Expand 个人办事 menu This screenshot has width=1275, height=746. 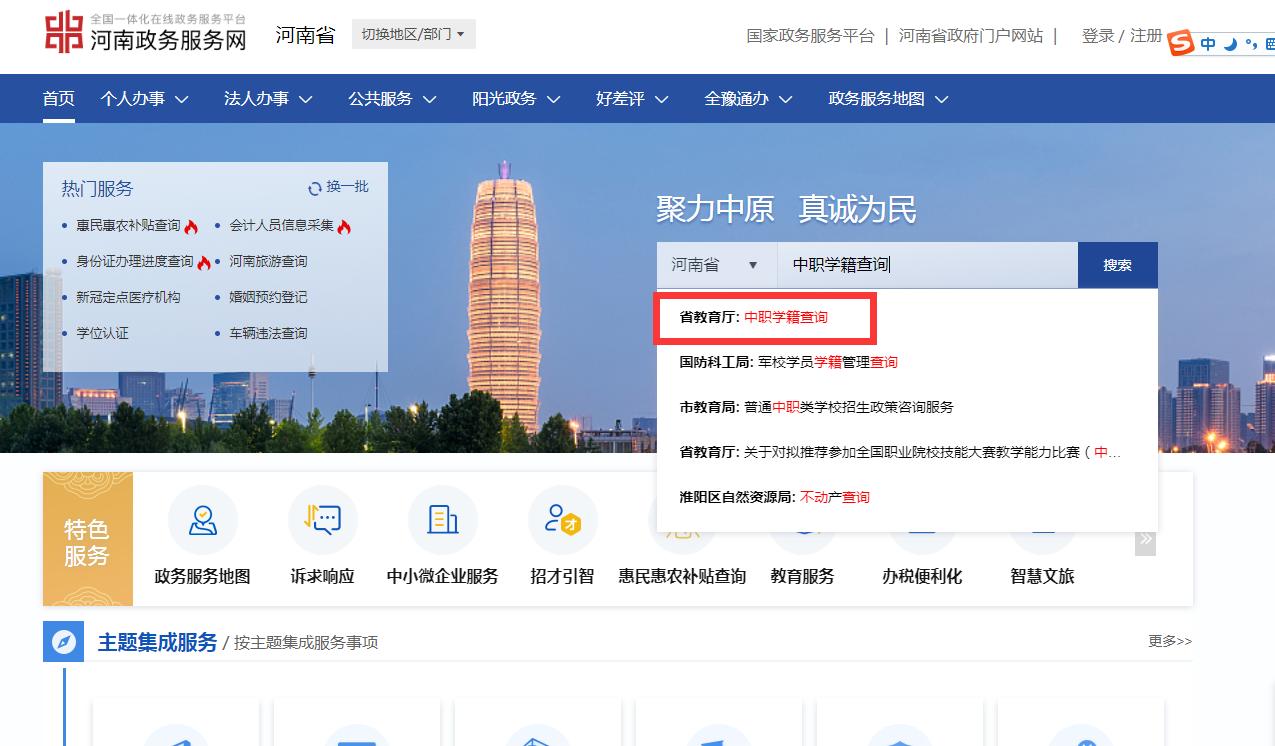145,99
